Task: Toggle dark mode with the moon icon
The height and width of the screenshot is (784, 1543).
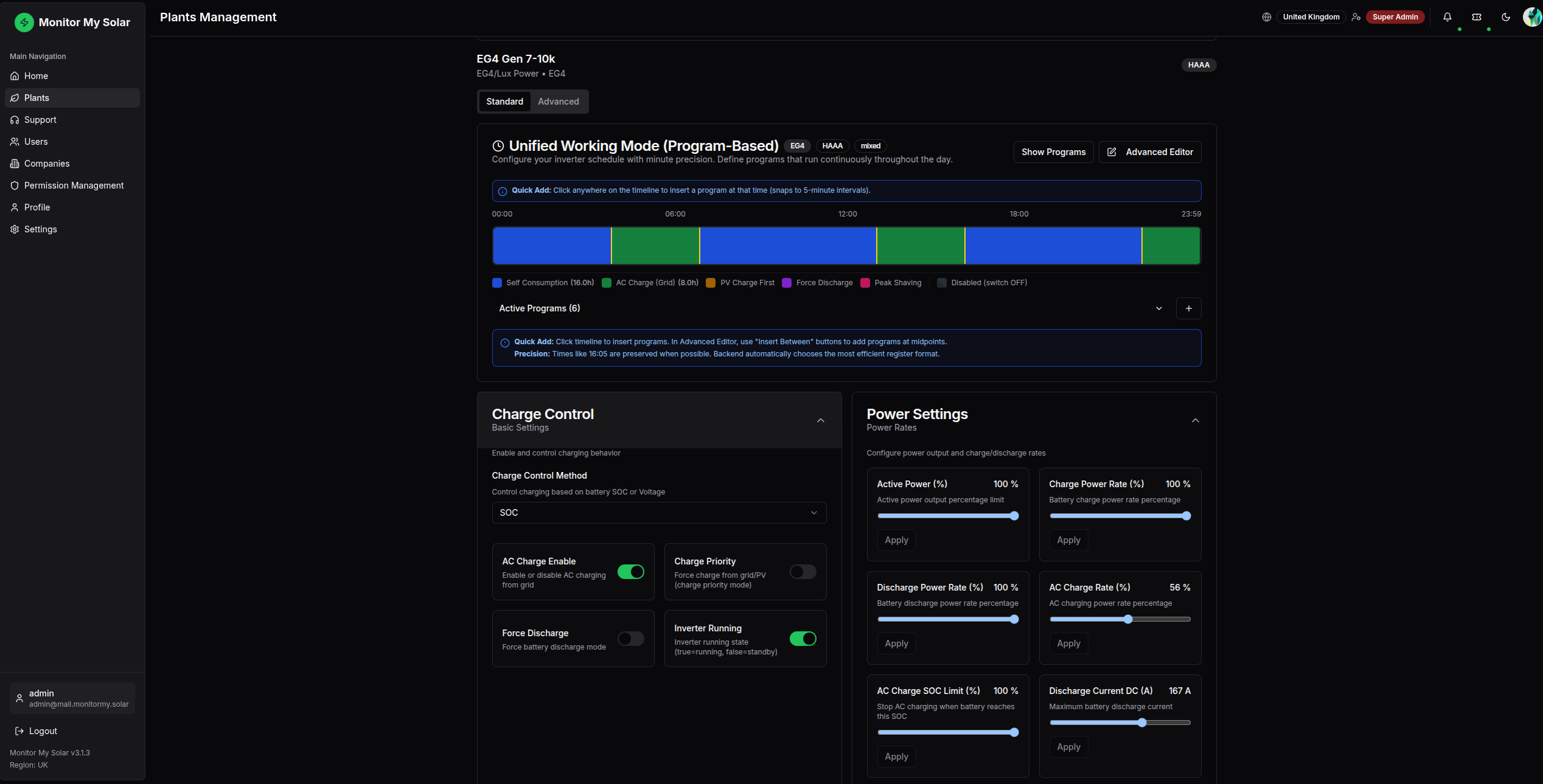Action: coord(1506,17)
